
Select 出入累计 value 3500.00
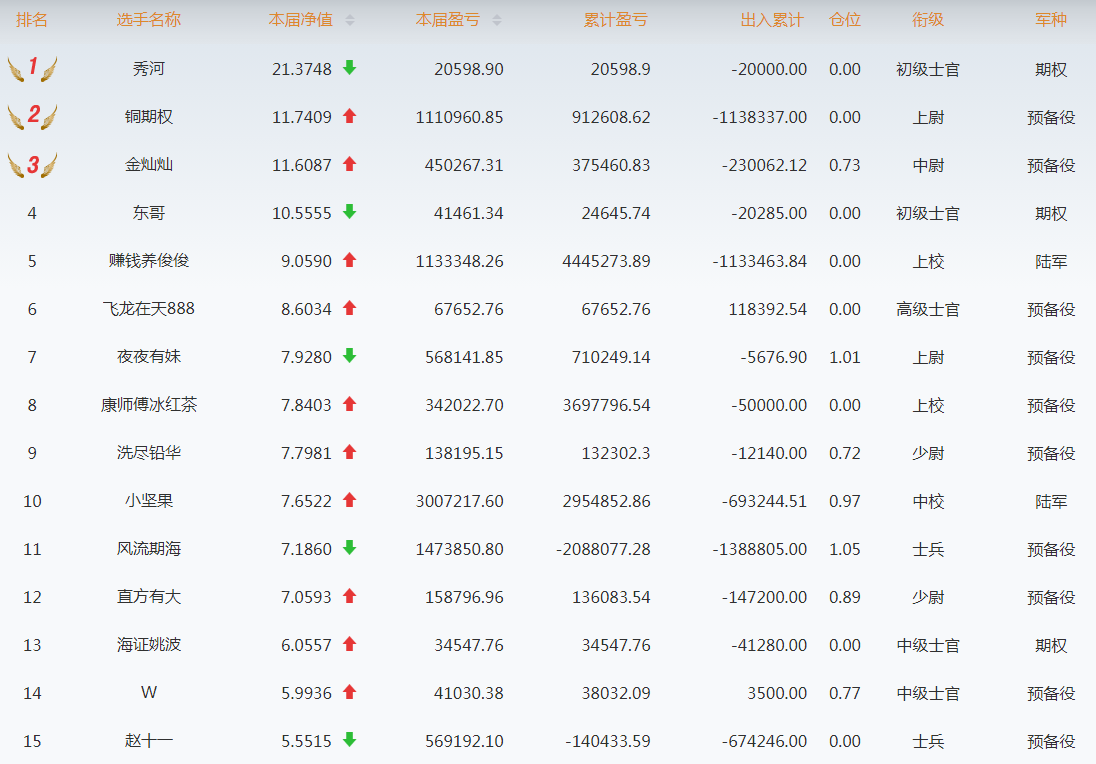pyautogui.click(x=777, y=693)
